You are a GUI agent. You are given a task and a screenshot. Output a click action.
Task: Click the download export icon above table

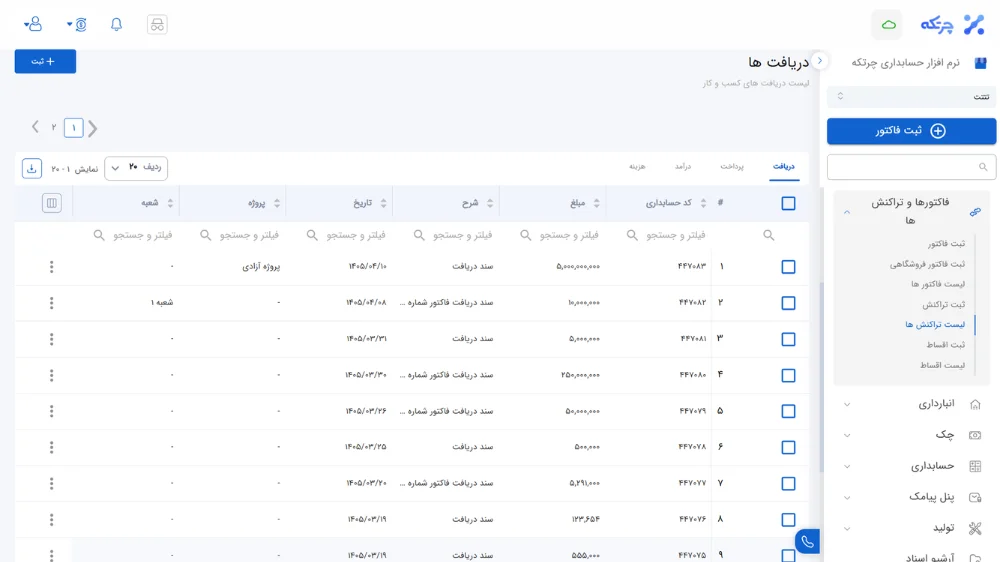click(x=32, y=168)
